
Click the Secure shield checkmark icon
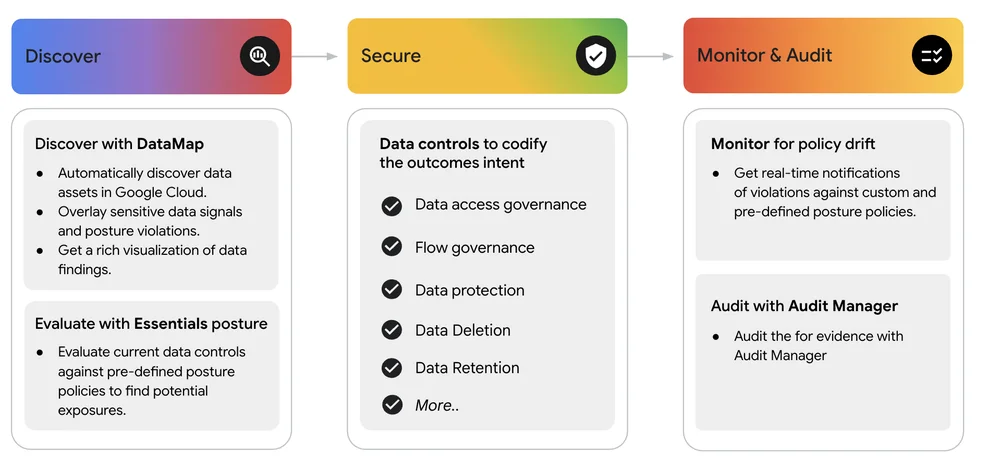(x=596, y=55)
